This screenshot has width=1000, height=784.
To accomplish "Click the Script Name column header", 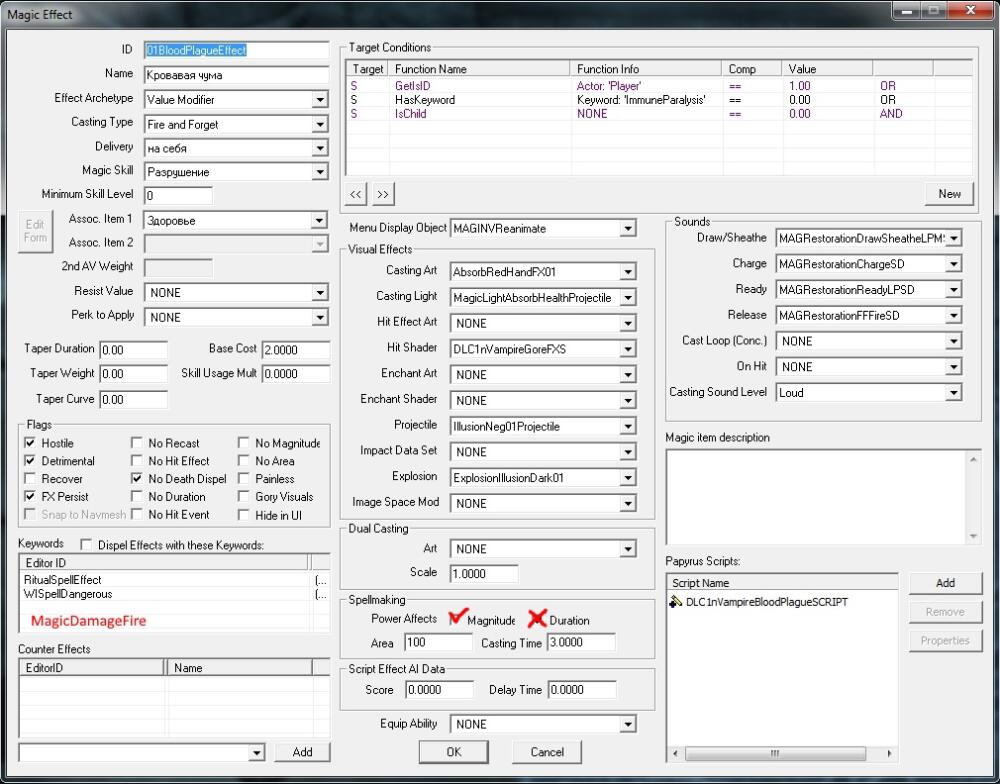I will point(783,582).
